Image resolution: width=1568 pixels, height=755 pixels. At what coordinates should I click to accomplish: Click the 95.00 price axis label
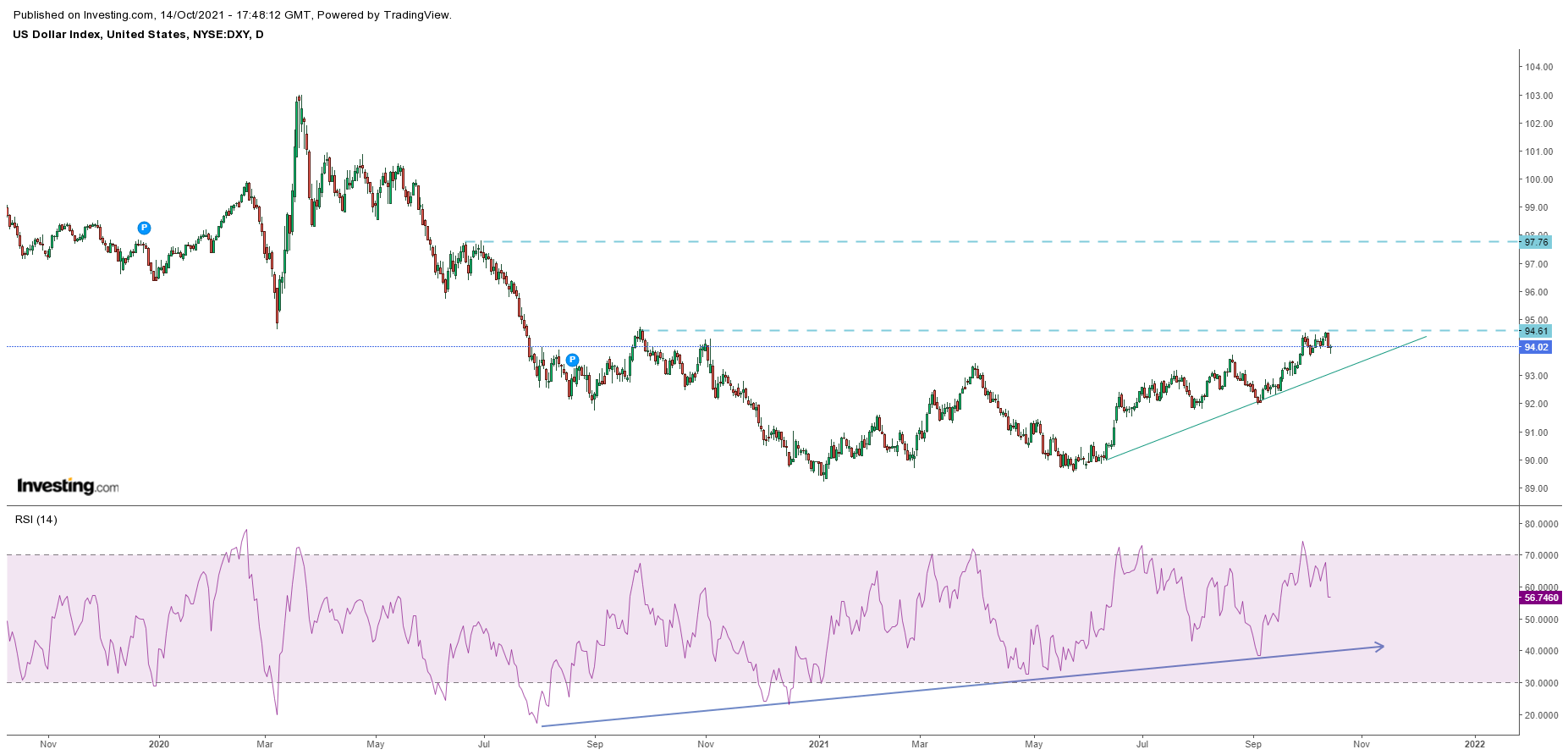point(1537,320)
